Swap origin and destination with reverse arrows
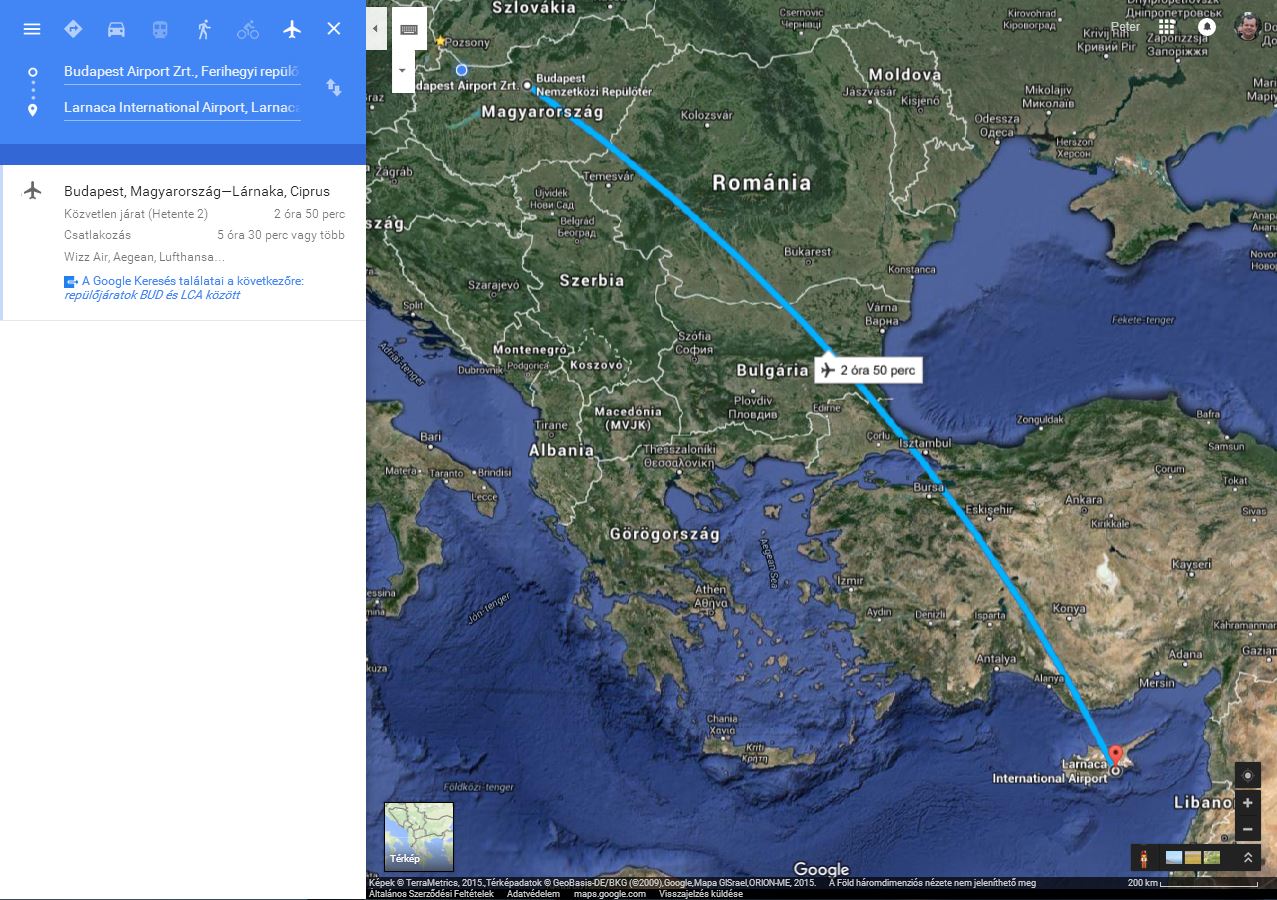Screen dimensions: 1277x900 tap(334, 88)
